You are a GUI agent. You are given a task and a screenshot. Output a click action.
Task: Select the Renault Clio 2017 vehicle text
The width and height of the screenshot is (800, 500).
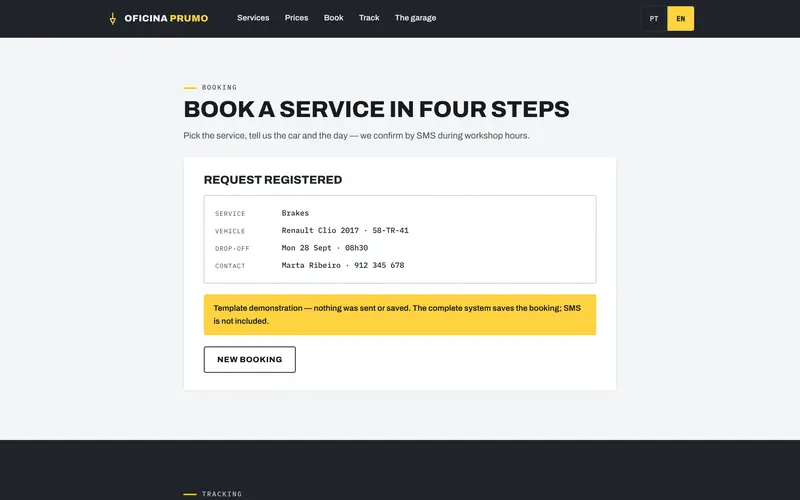(x=345, y=231)
